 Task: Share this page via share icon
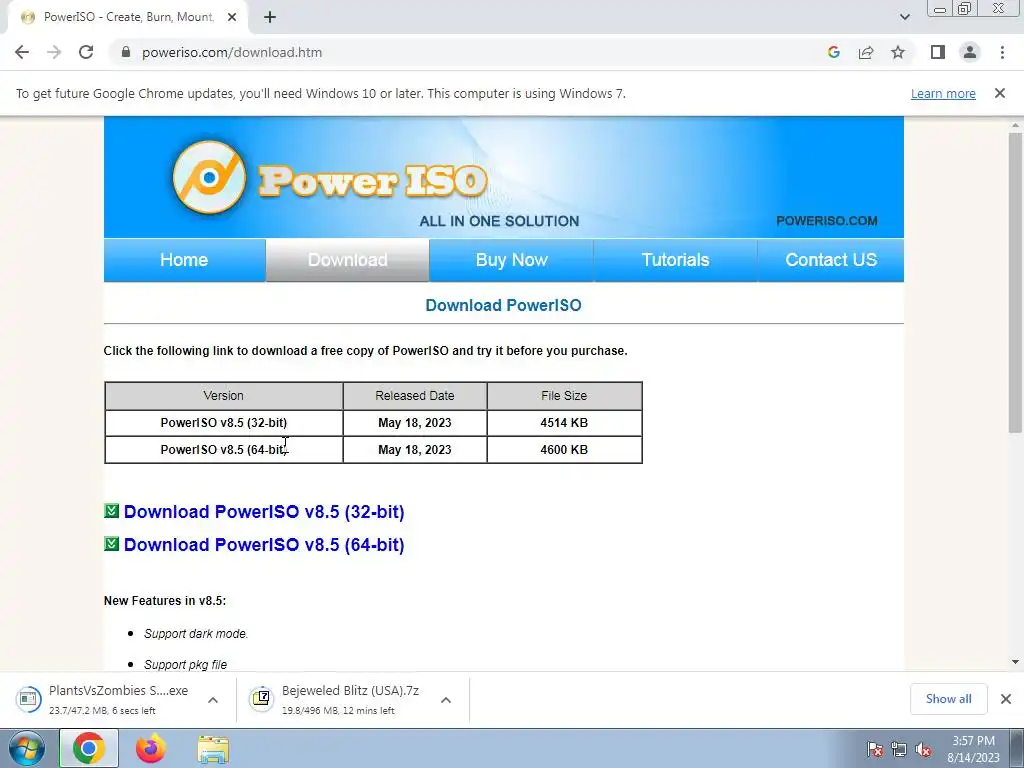866,52
